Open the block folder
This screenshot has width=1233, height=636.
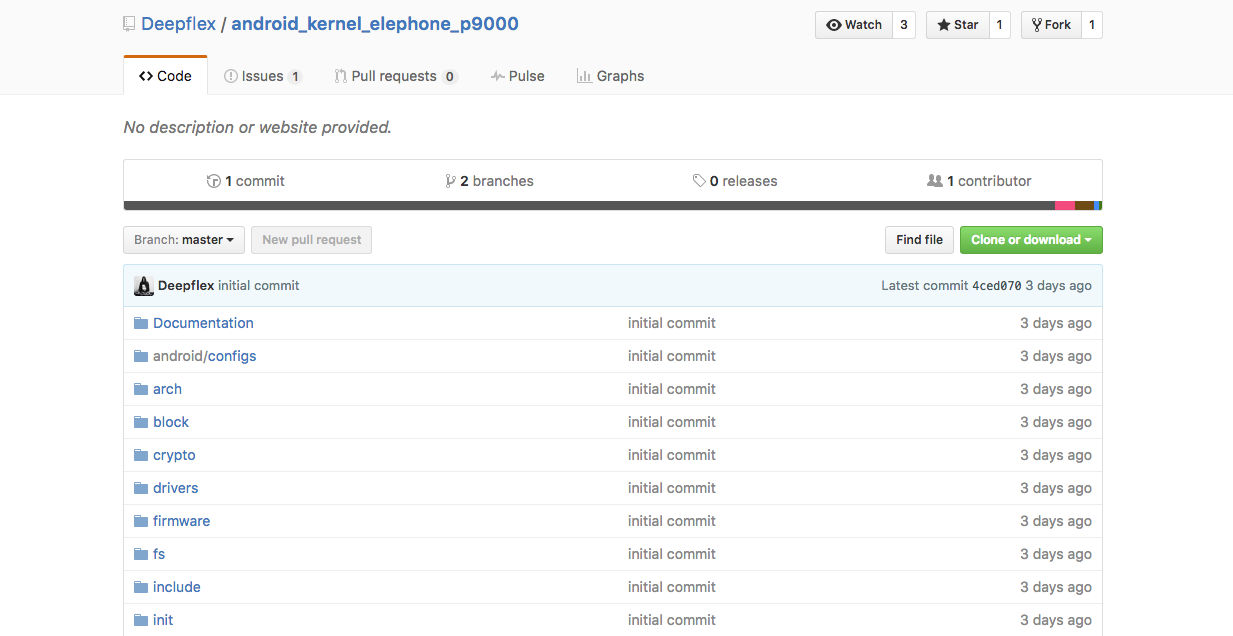click(x=171, y=422)
